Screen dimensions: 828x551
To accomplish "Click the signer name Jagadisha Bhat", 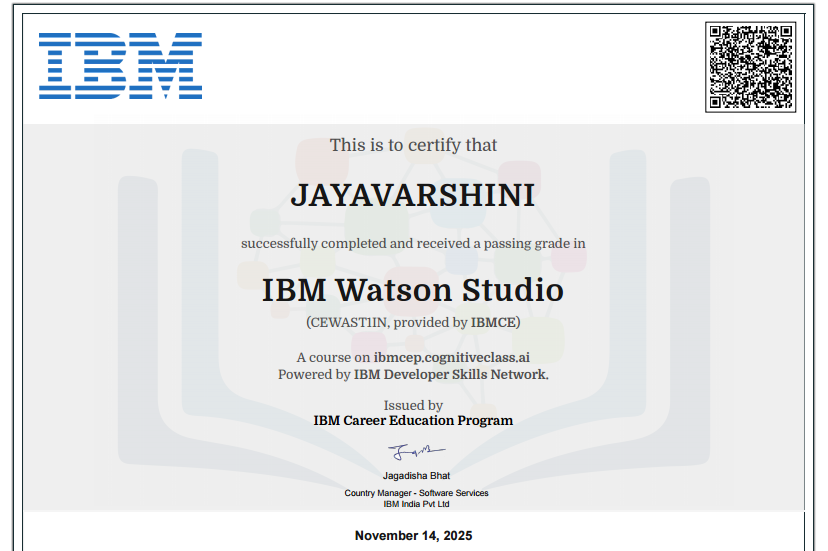I will tap(416, 476).
